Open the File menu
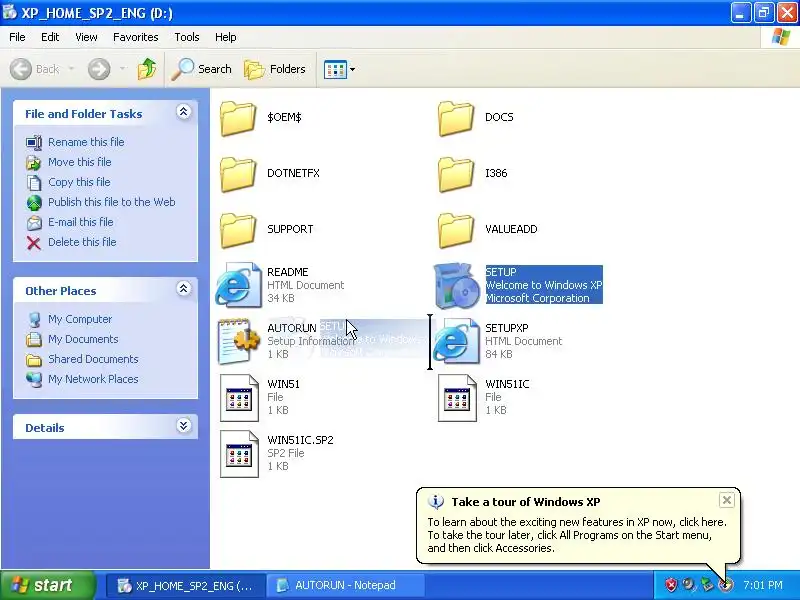This screenshot has height=600, width=800. pos(17,37)
